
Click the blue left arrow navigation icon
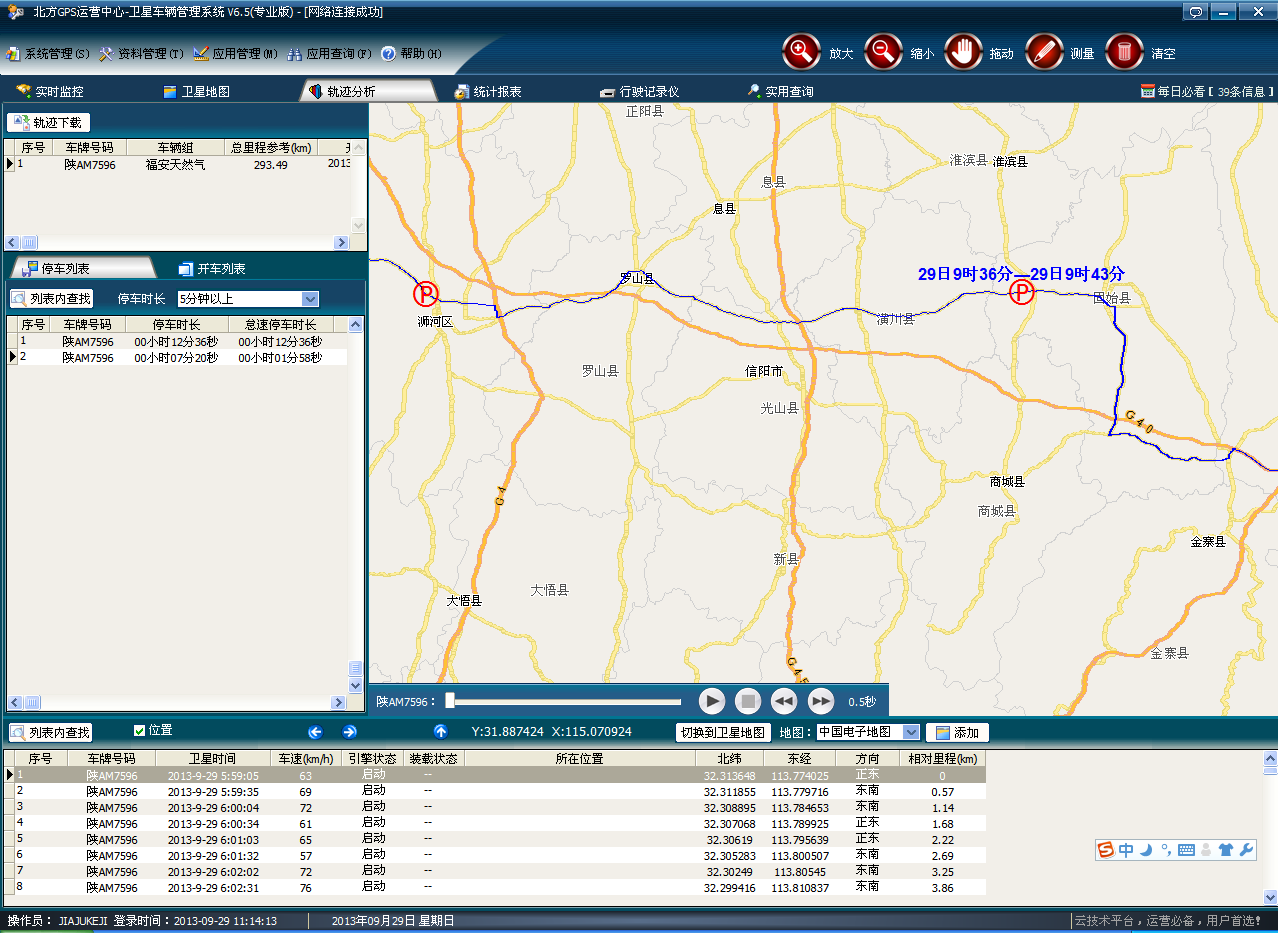coord(315,732)
